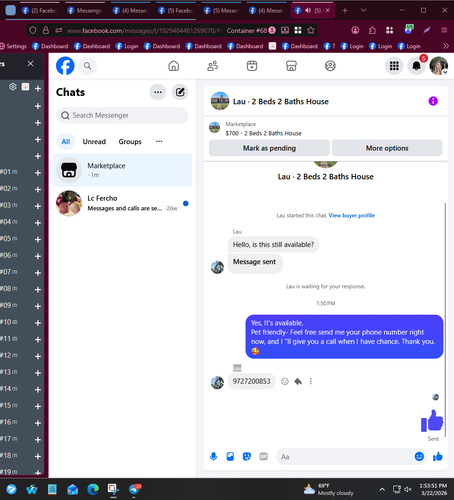
Task: Open the Lc Fercho conversation
Action: [x=122, y=203]
